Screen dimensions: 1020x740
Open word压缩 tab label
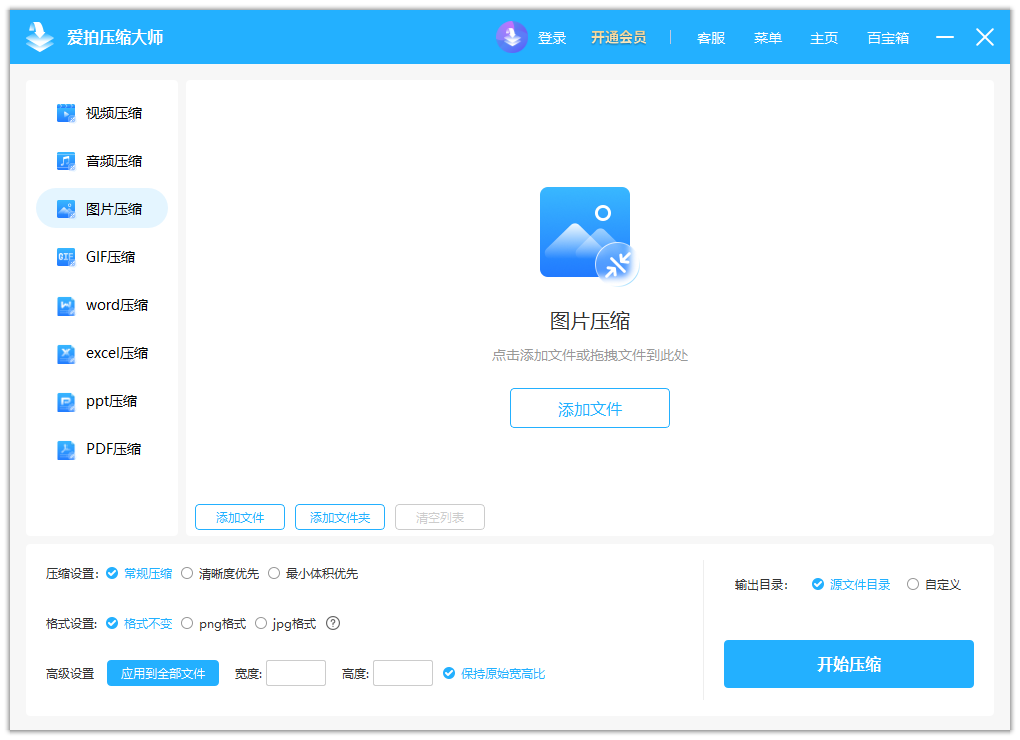pos(117,305)
